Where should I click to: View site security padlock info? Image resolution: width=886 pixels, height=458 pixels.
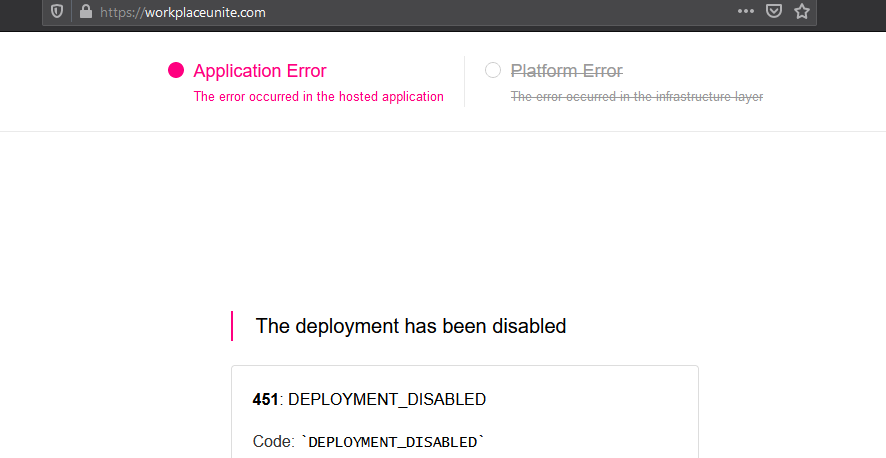click(86, 11)
